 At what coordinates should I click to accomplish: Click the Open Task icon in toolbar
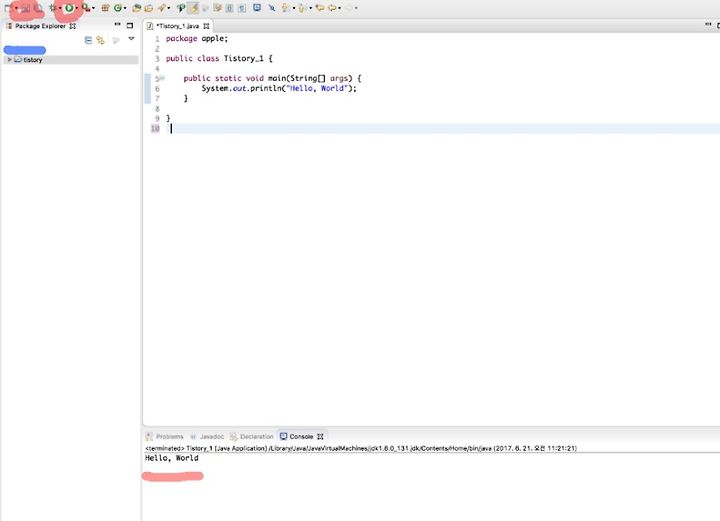[148, 8]
